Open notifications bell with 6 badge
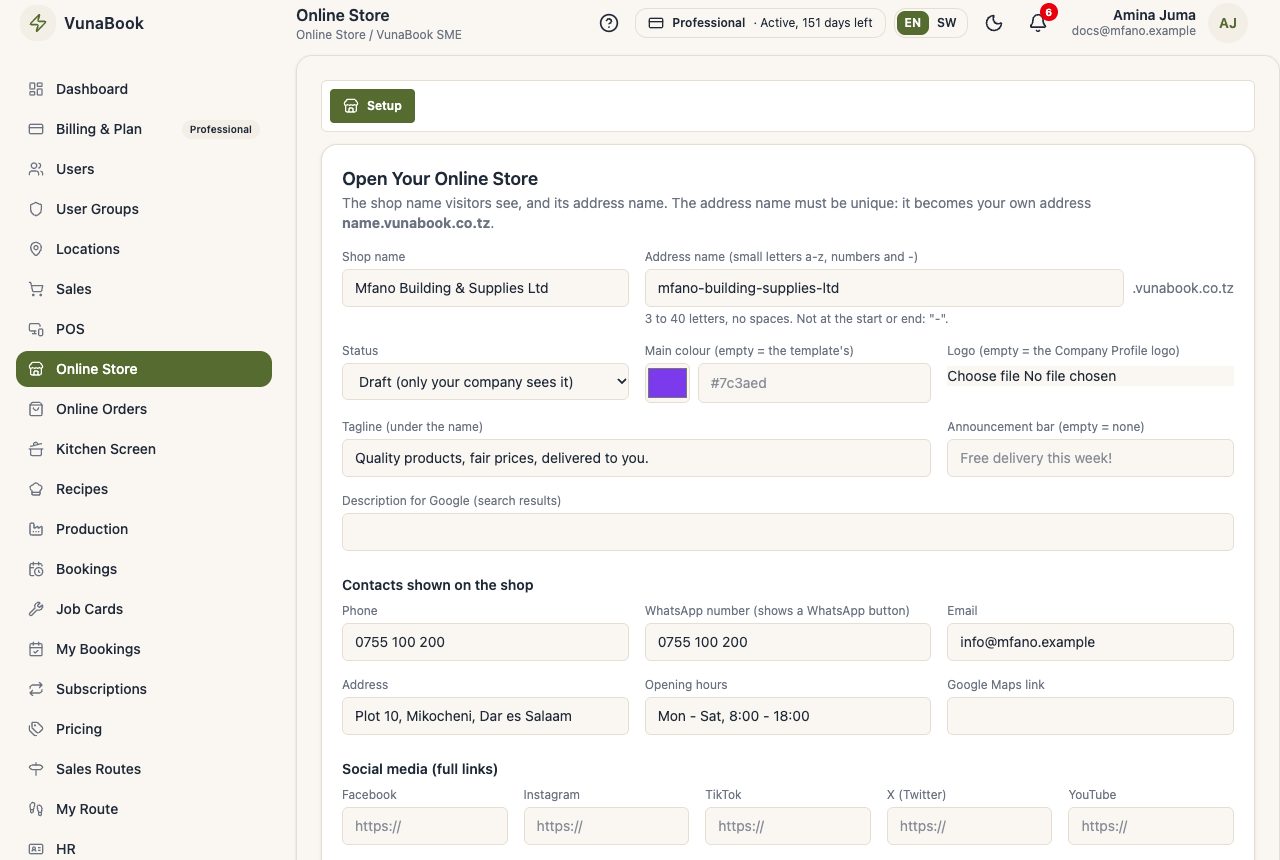Viewport: 1280px width, 860px height. 1038,23
